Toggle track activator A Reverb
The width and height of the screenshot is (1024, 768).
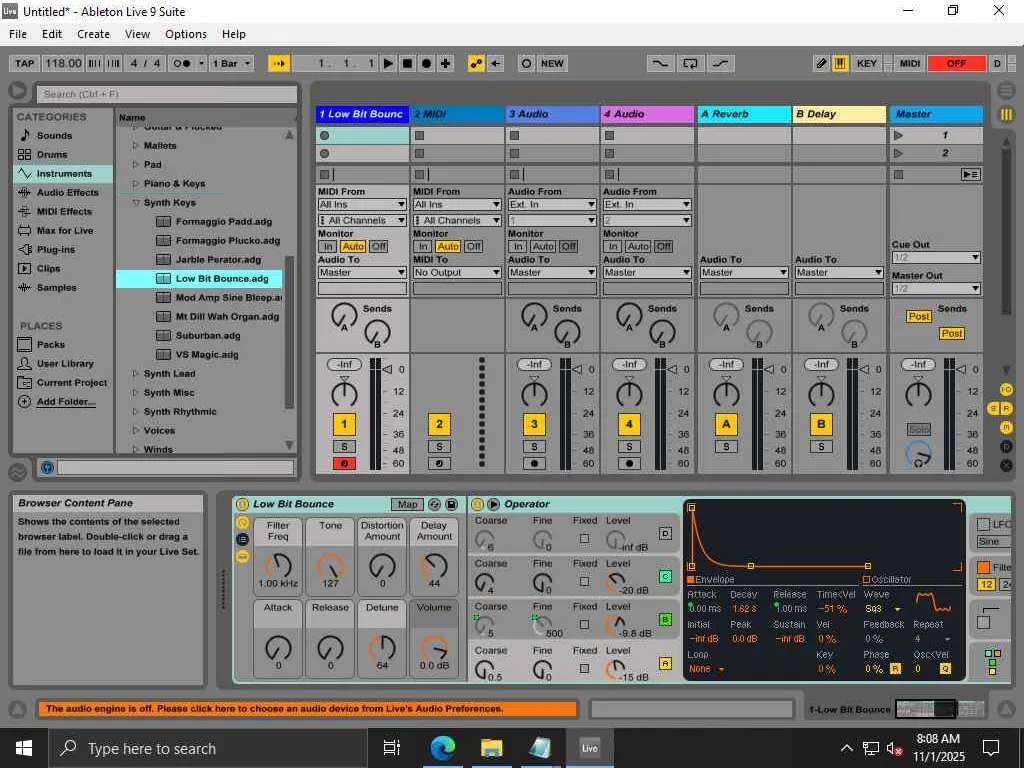[726, 424]
